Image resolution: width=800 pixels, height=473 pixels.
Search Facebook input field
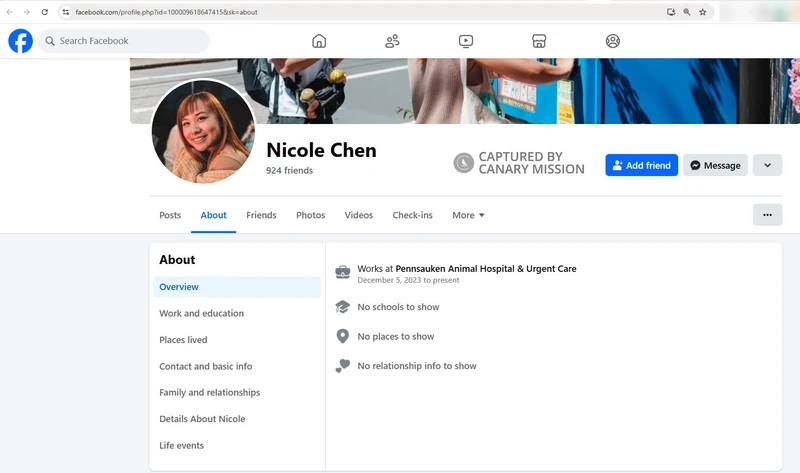point(123,41)
